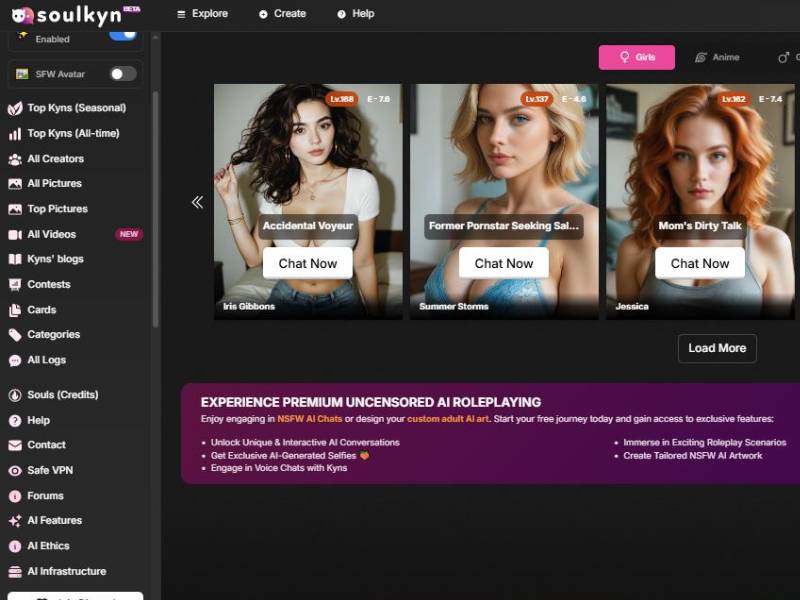Screen dimensions: 800x600
Task: Switch to the Anime tab
Action: click(x=717, y=58)
